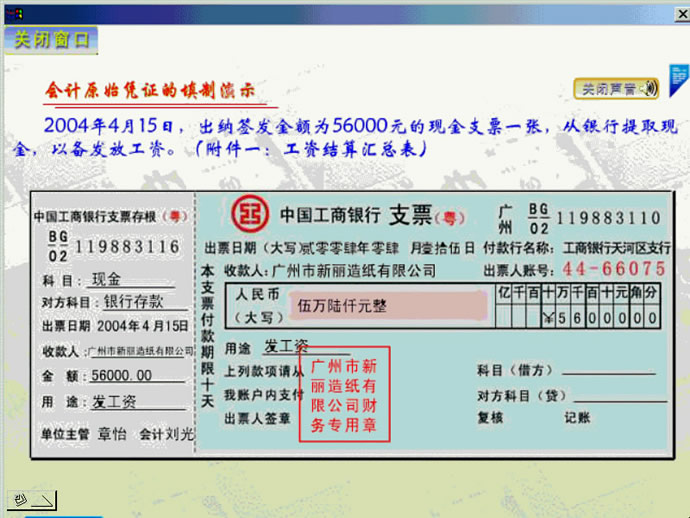Click the stub 科目 value 现金

[x=106, y=279]
